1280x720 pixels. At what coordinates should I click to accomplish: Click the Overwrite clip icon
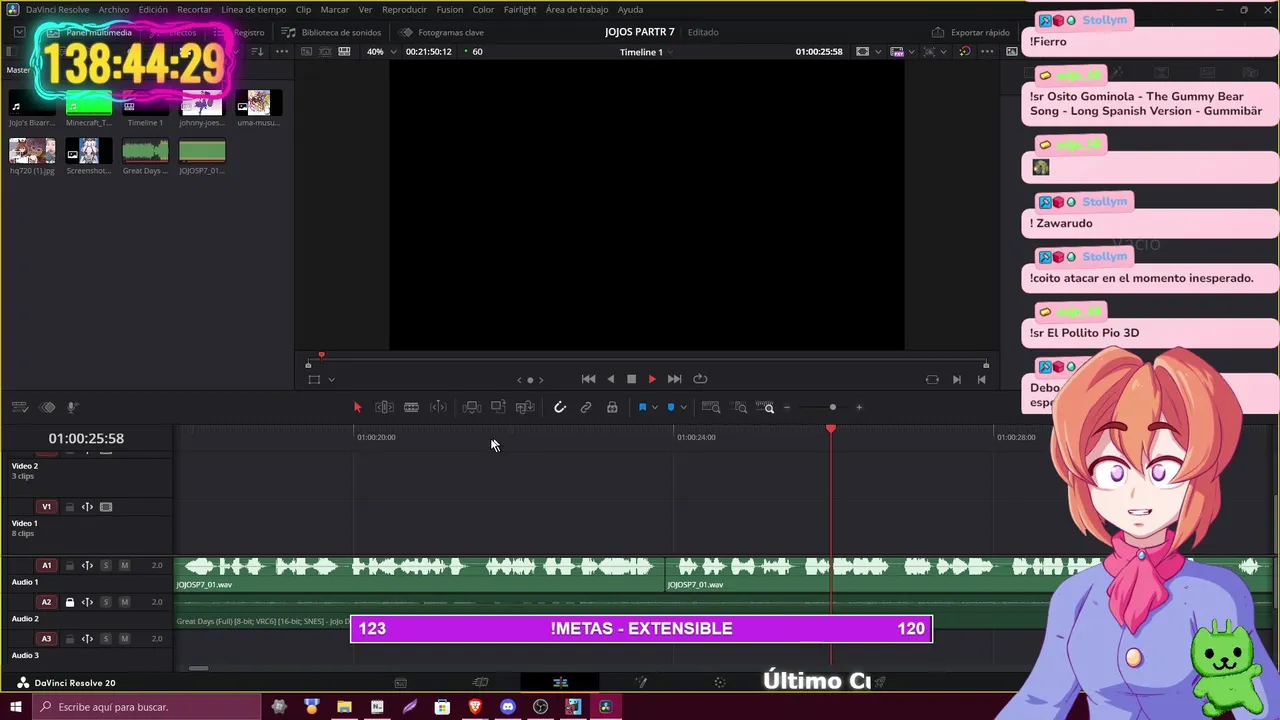click(498, 407)
